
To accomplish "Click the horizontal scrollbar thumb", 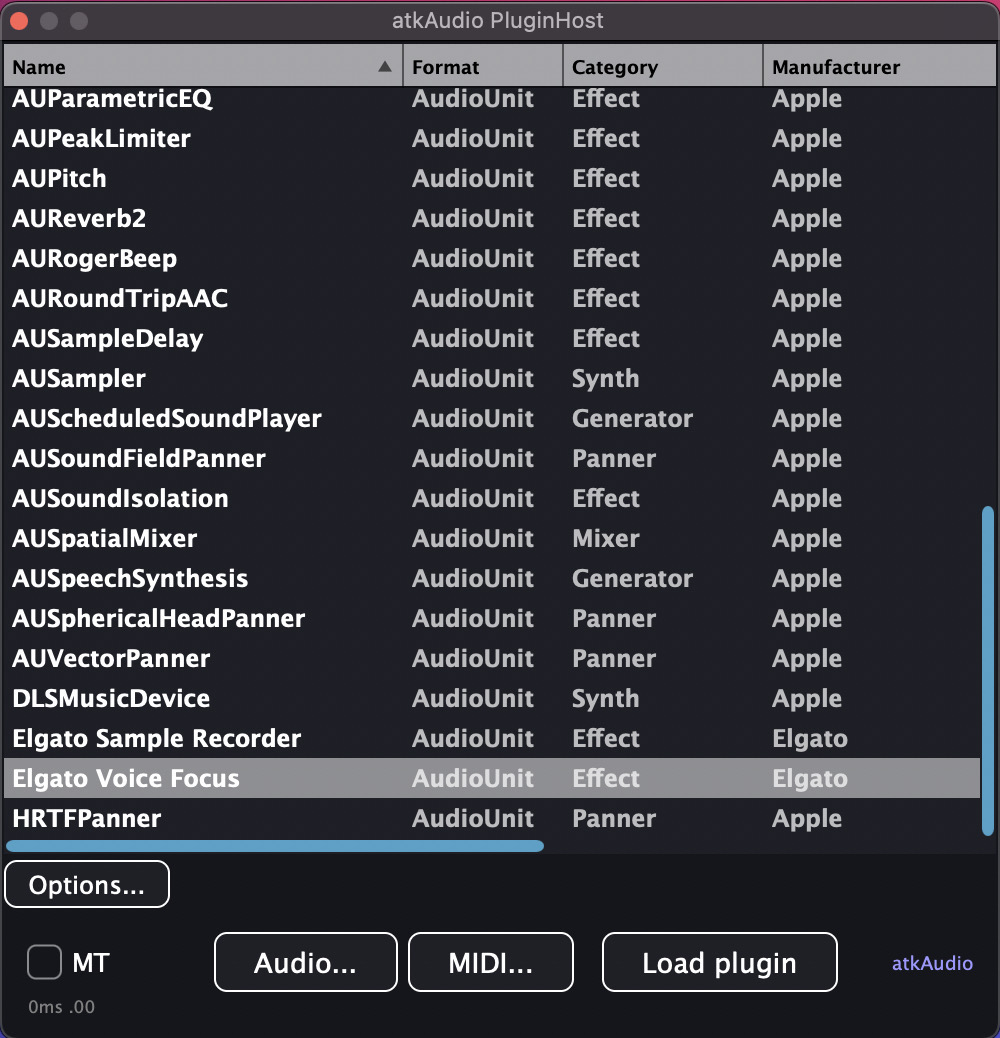I will 275,846.
